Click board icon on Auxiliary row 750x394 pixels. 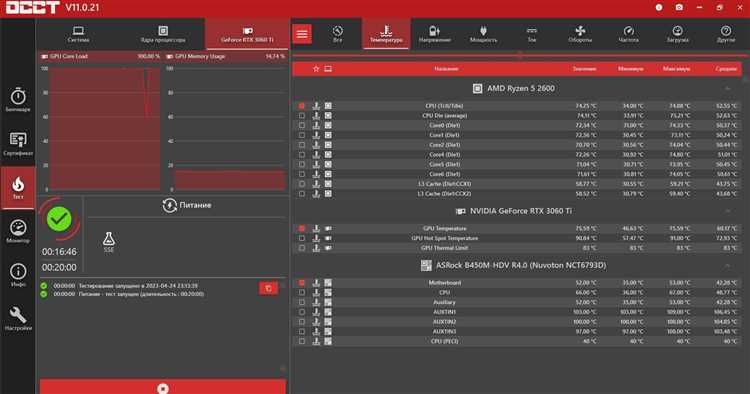(328, 302)
